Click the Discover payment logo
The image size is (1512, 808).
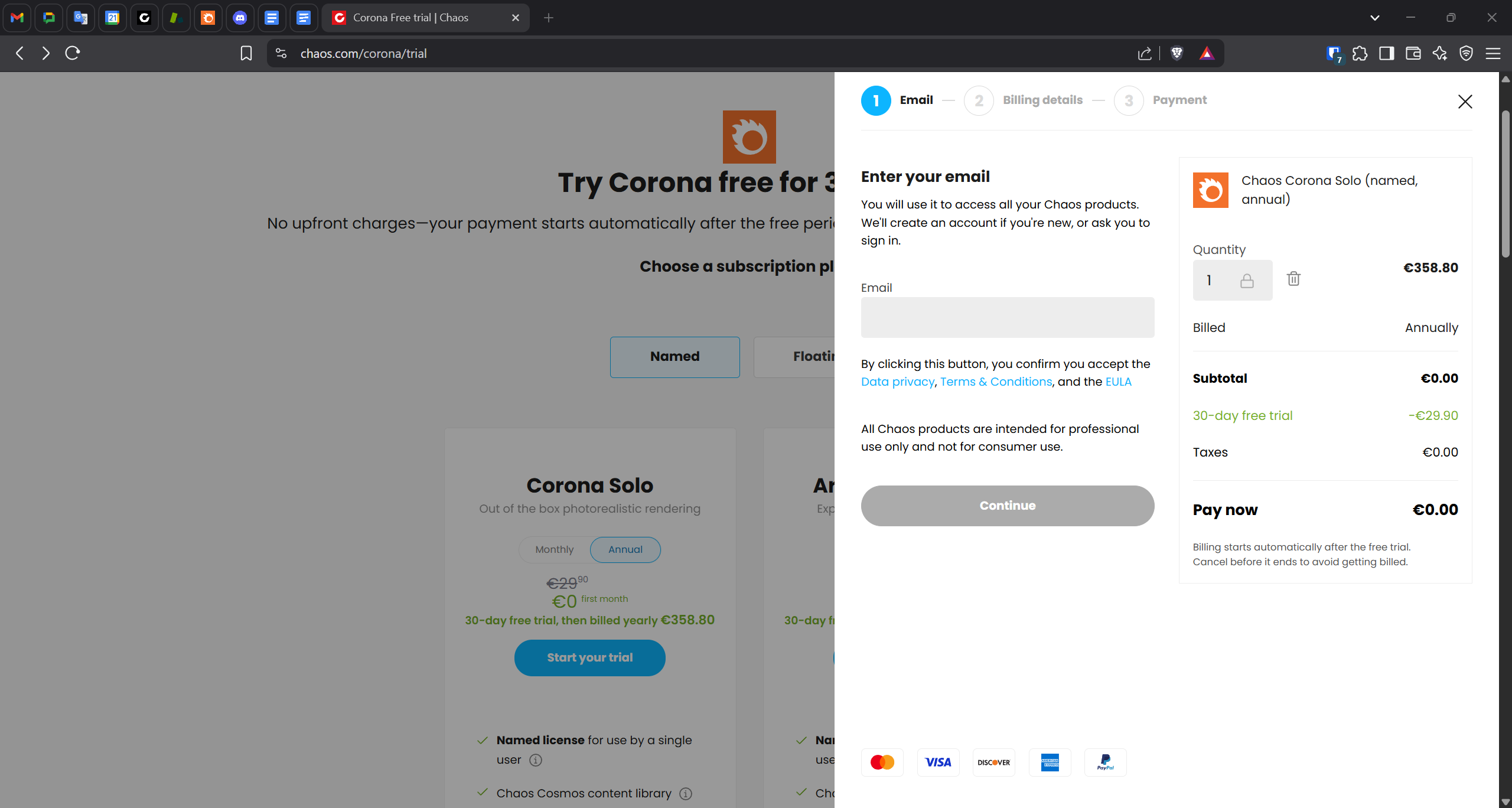(x=994, y=763)
